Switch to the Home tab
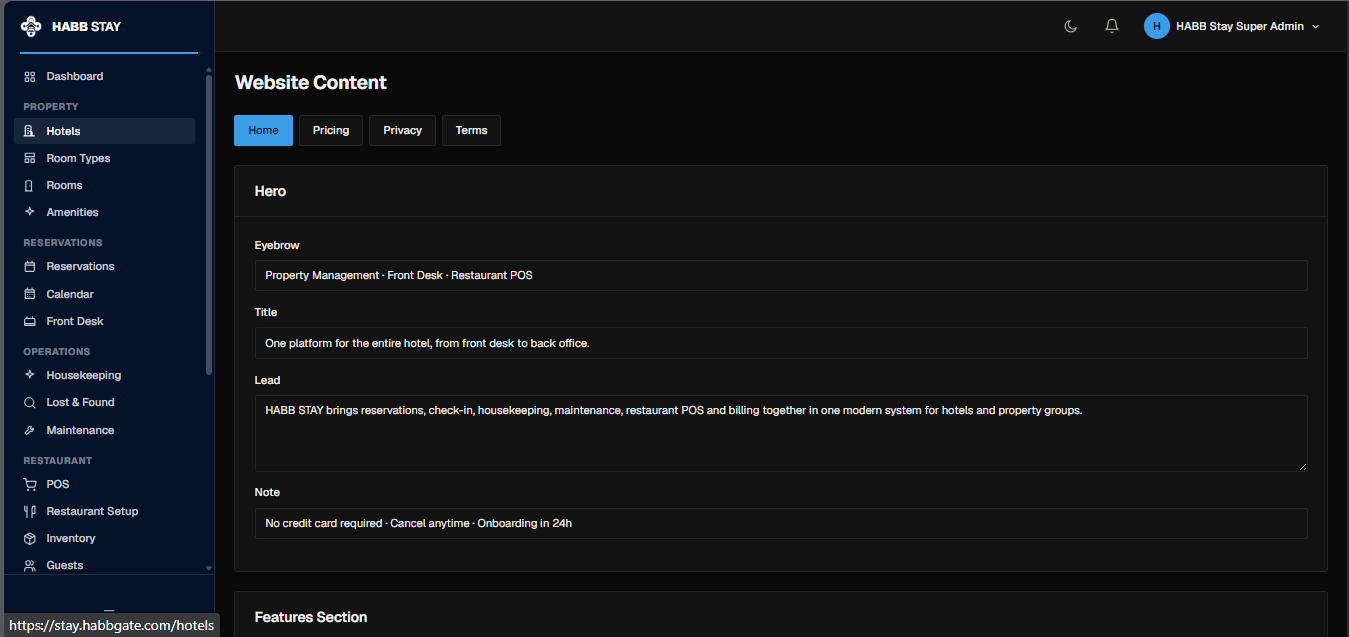Image resolution: width=1349 pixels, height=637 pixels. pos(264,130)
